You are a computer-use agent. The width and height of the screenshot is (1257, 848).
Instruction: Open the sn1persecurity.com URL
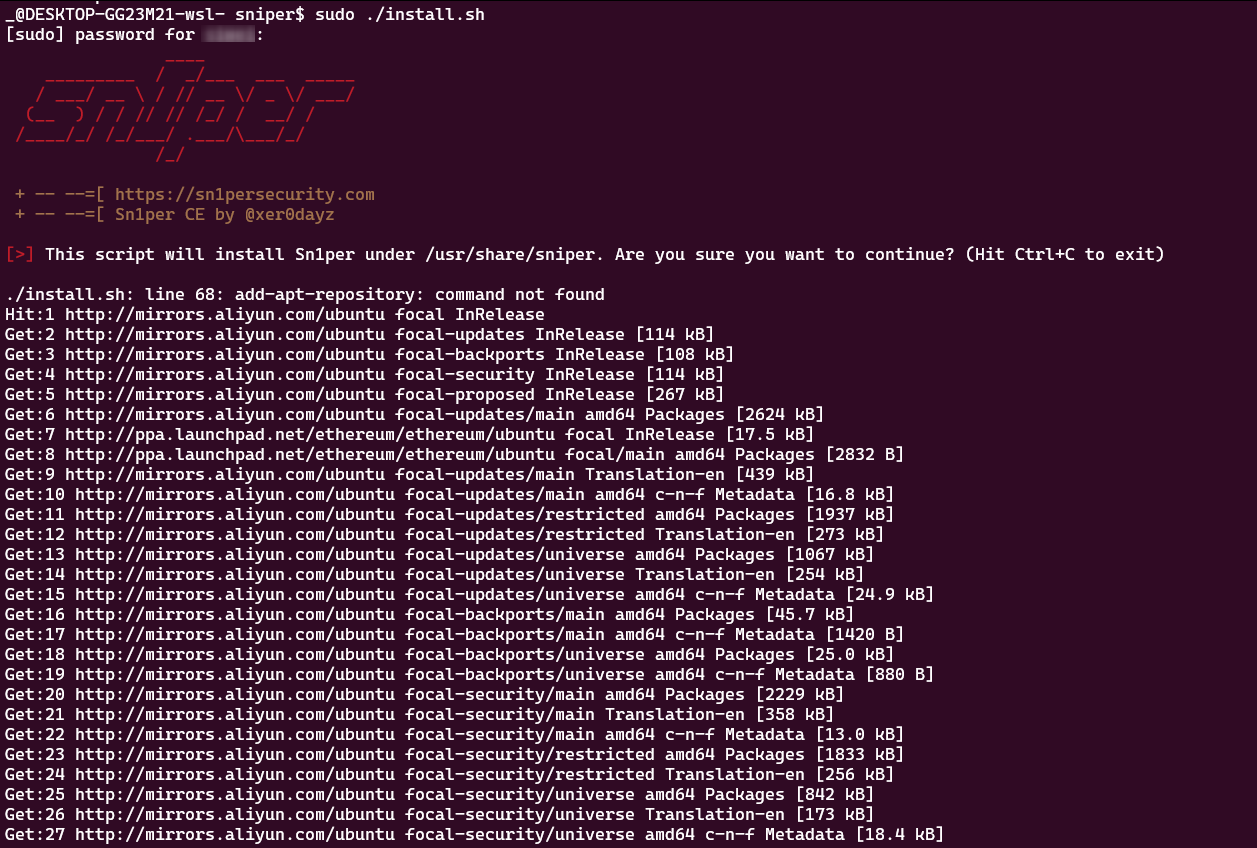pos(244,194)
